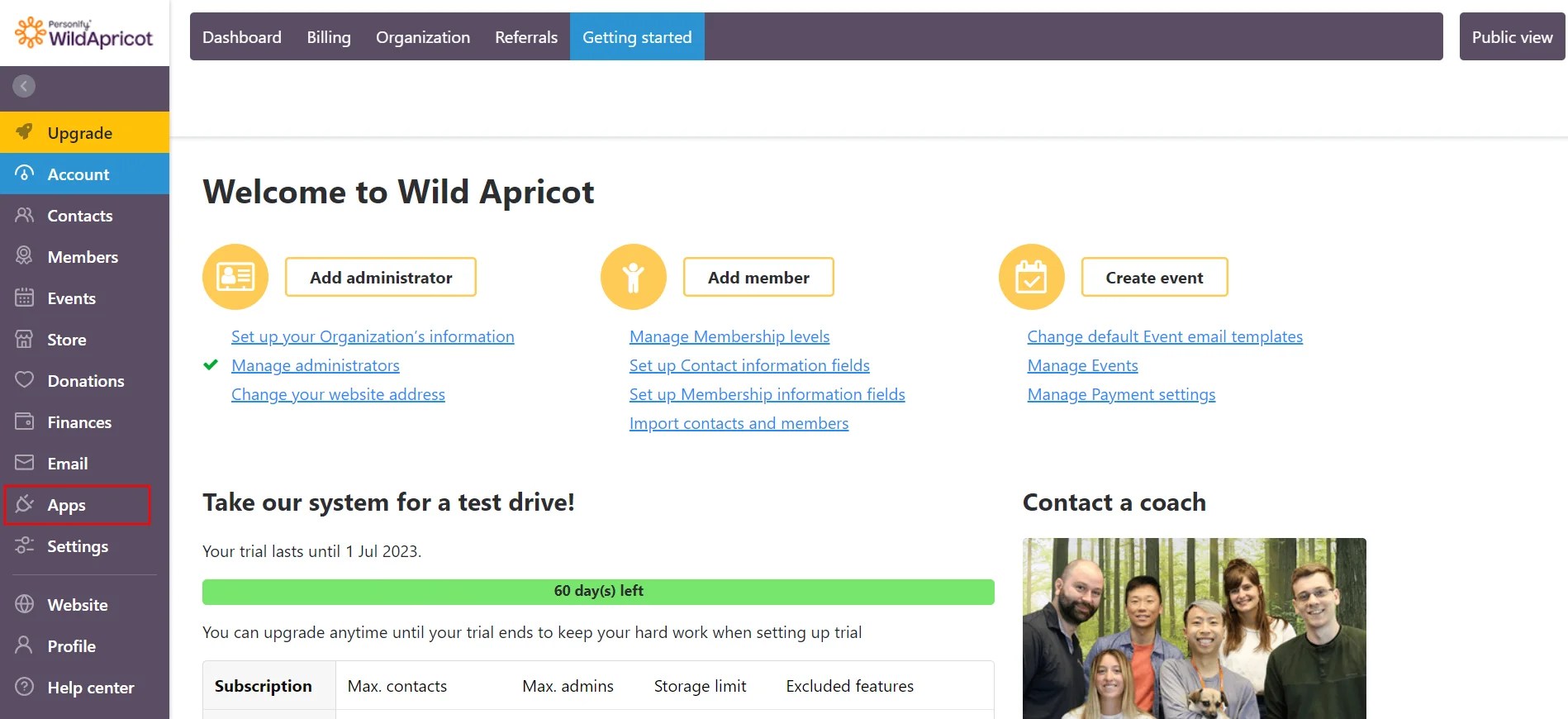1568x719 pixels.
Task: Select Settings in the sidebar menu
Action: [x=84, y=545]
